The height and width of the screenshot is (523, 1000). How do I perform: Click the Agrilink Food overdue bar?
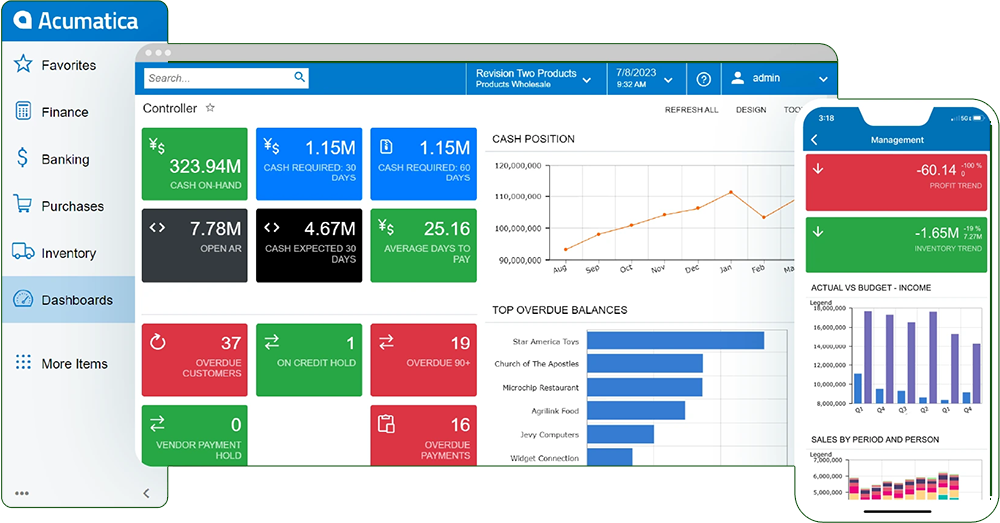coord(636,410)
